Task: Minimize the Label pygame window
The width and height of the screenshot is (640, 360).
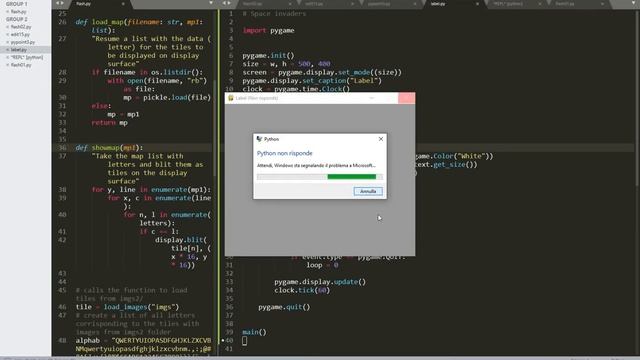Action: 371,98
